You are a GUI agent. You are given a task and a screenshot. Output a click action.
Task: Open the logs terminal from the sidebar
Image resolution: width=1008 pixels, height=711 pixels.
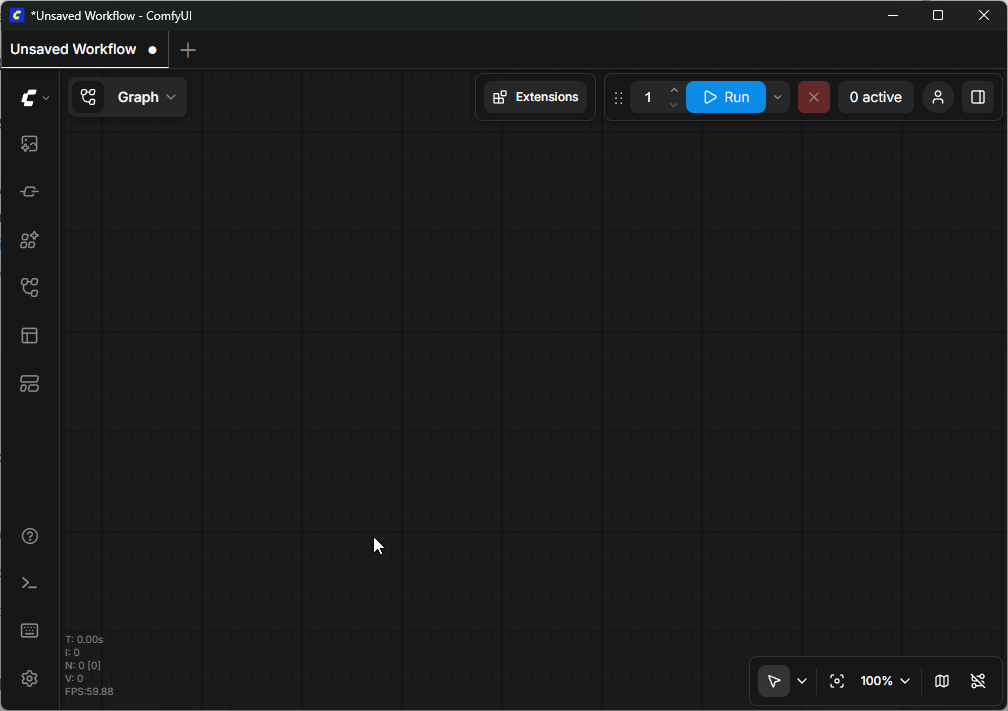(29, 583)
